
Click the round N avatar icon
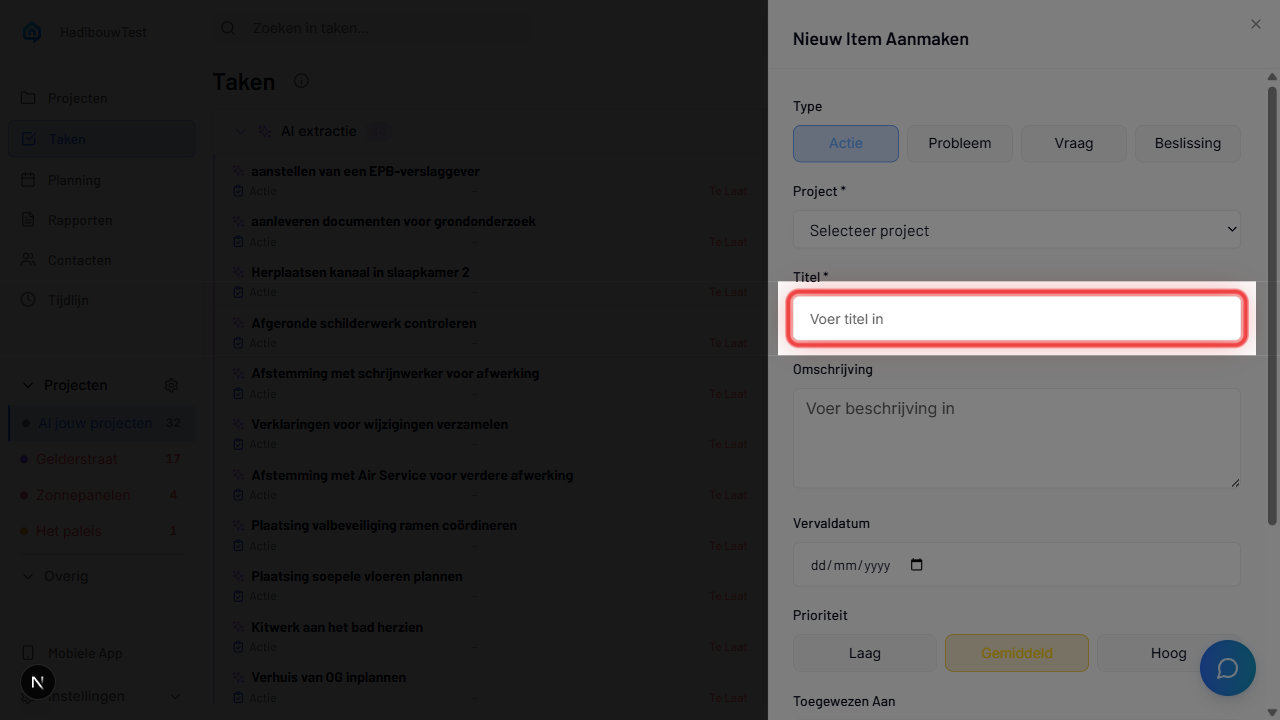(37, 682)
